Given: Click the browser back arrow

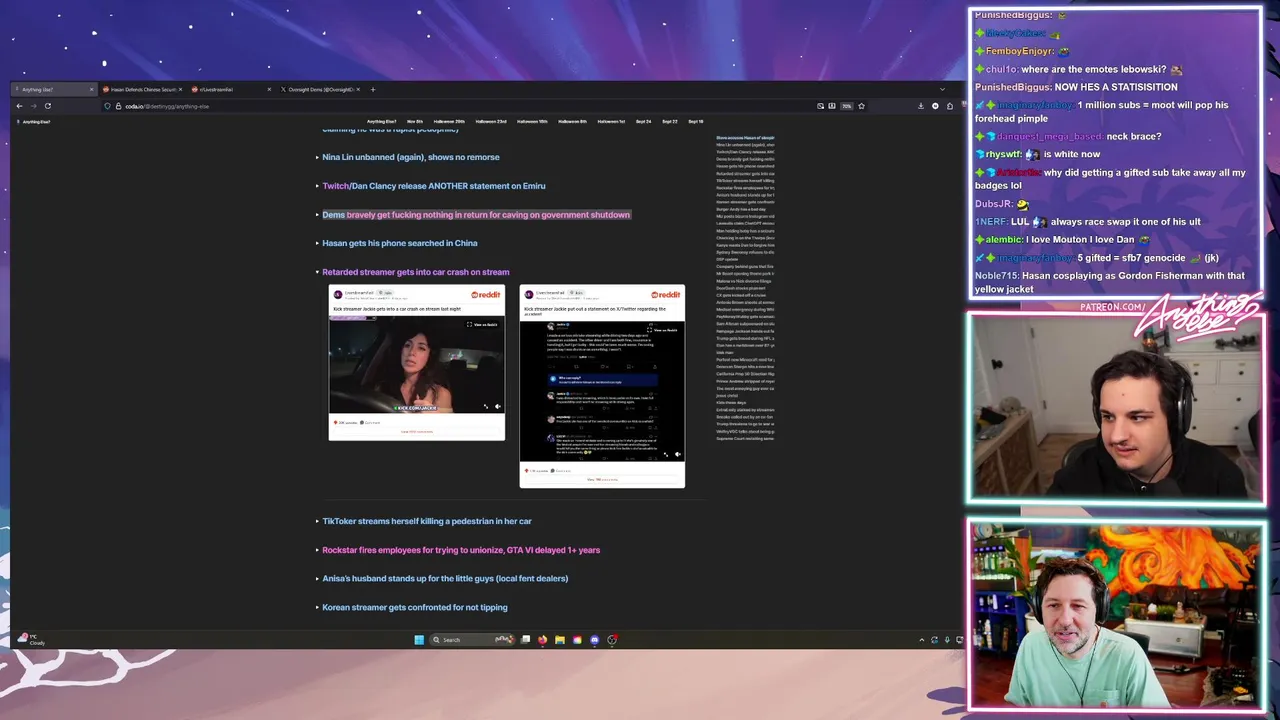Looking at the screenshot, I should pos(19,106).
